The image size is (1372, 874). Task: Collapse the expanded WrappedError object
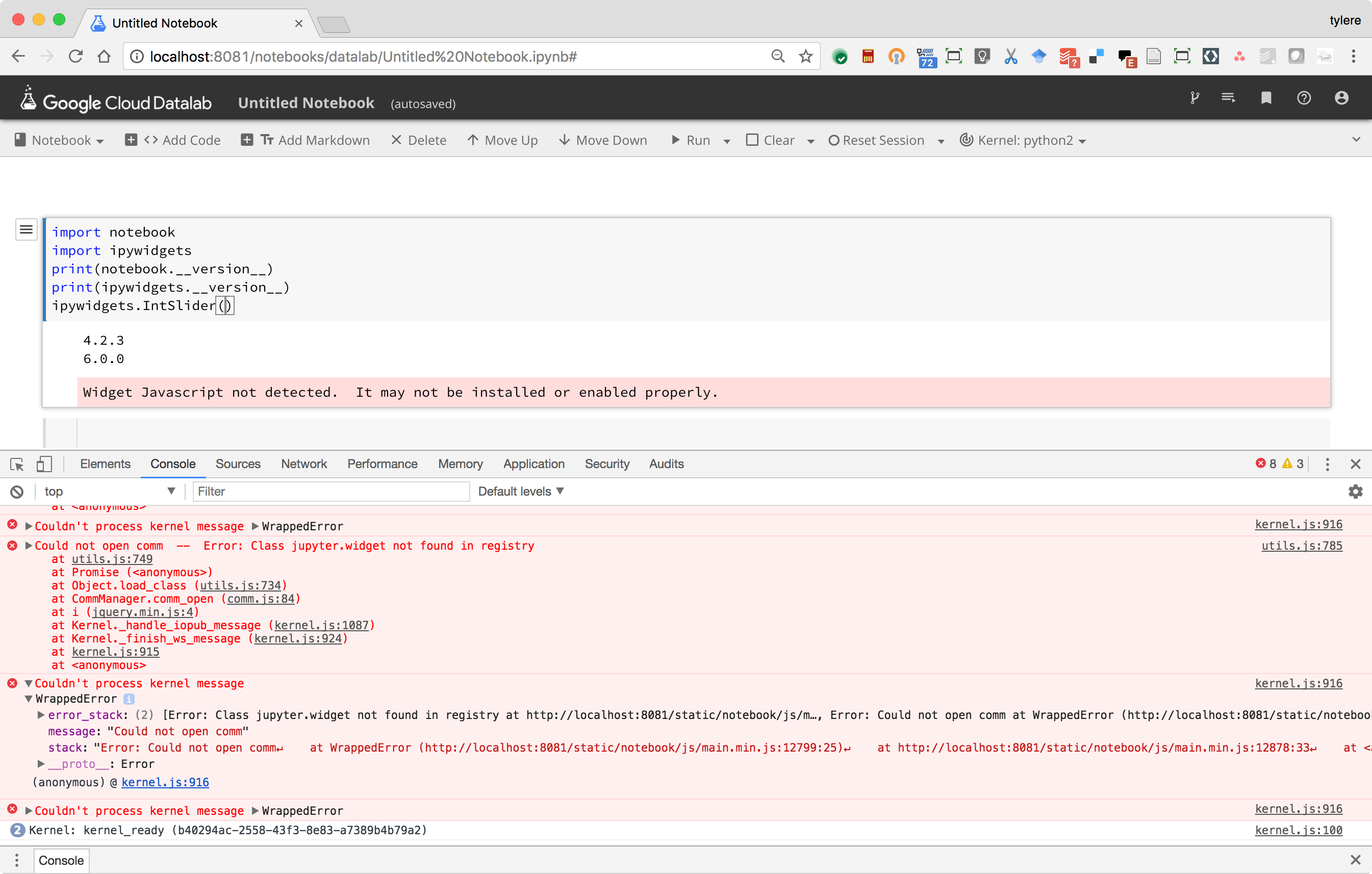click(x=29, y=699)
